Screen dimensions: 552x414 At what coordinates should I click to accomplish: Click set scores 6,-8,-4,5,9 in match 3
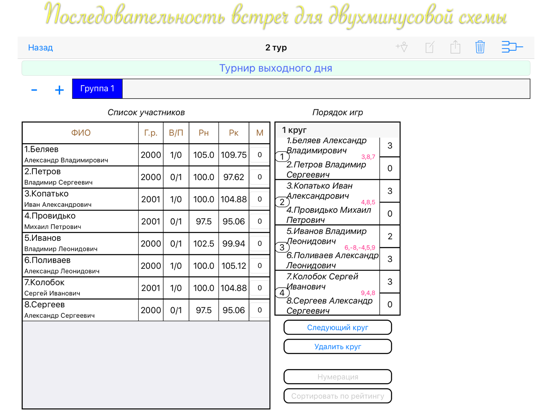(x=359, y=247)
